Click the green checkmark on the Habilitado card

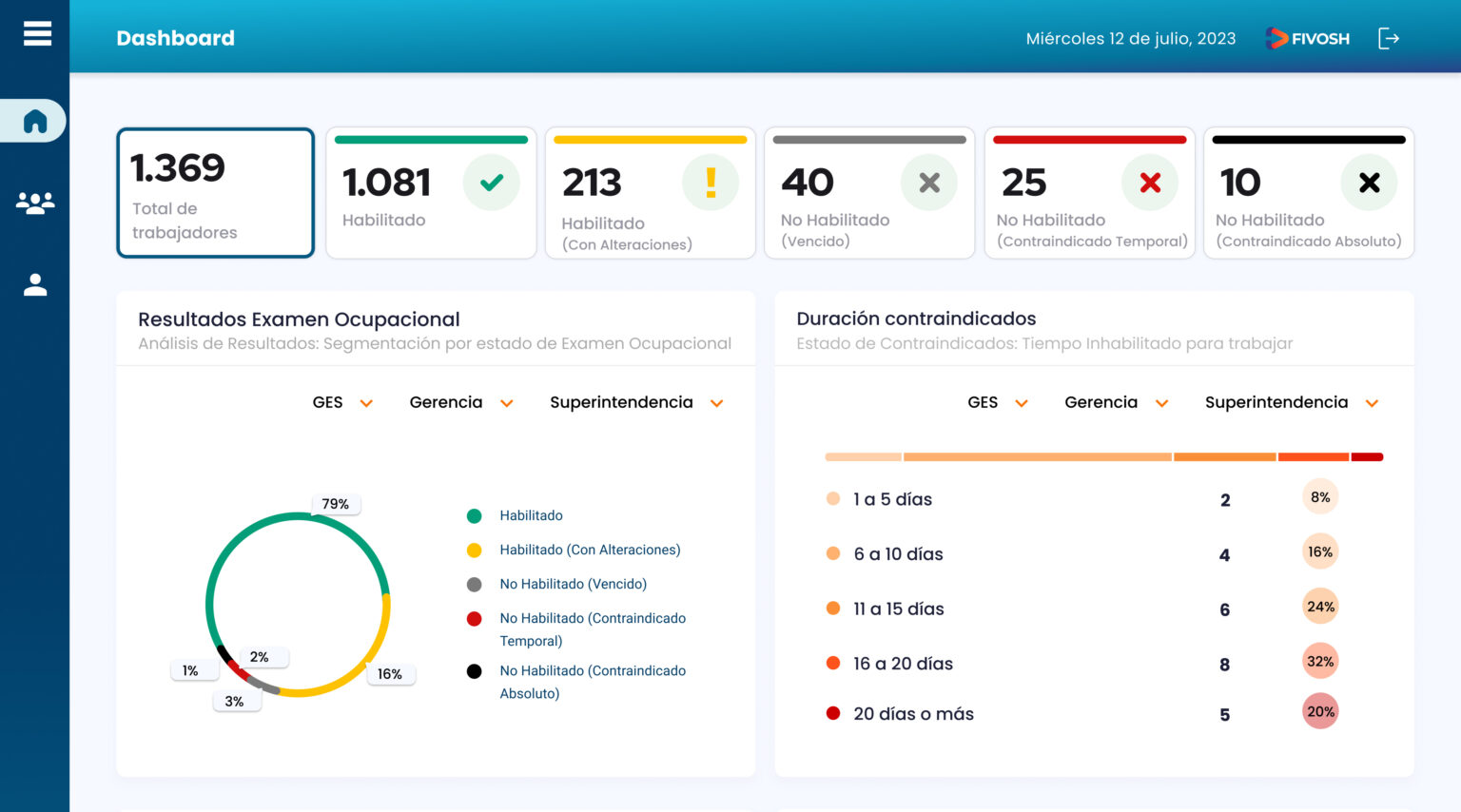(x=491, y=183)
